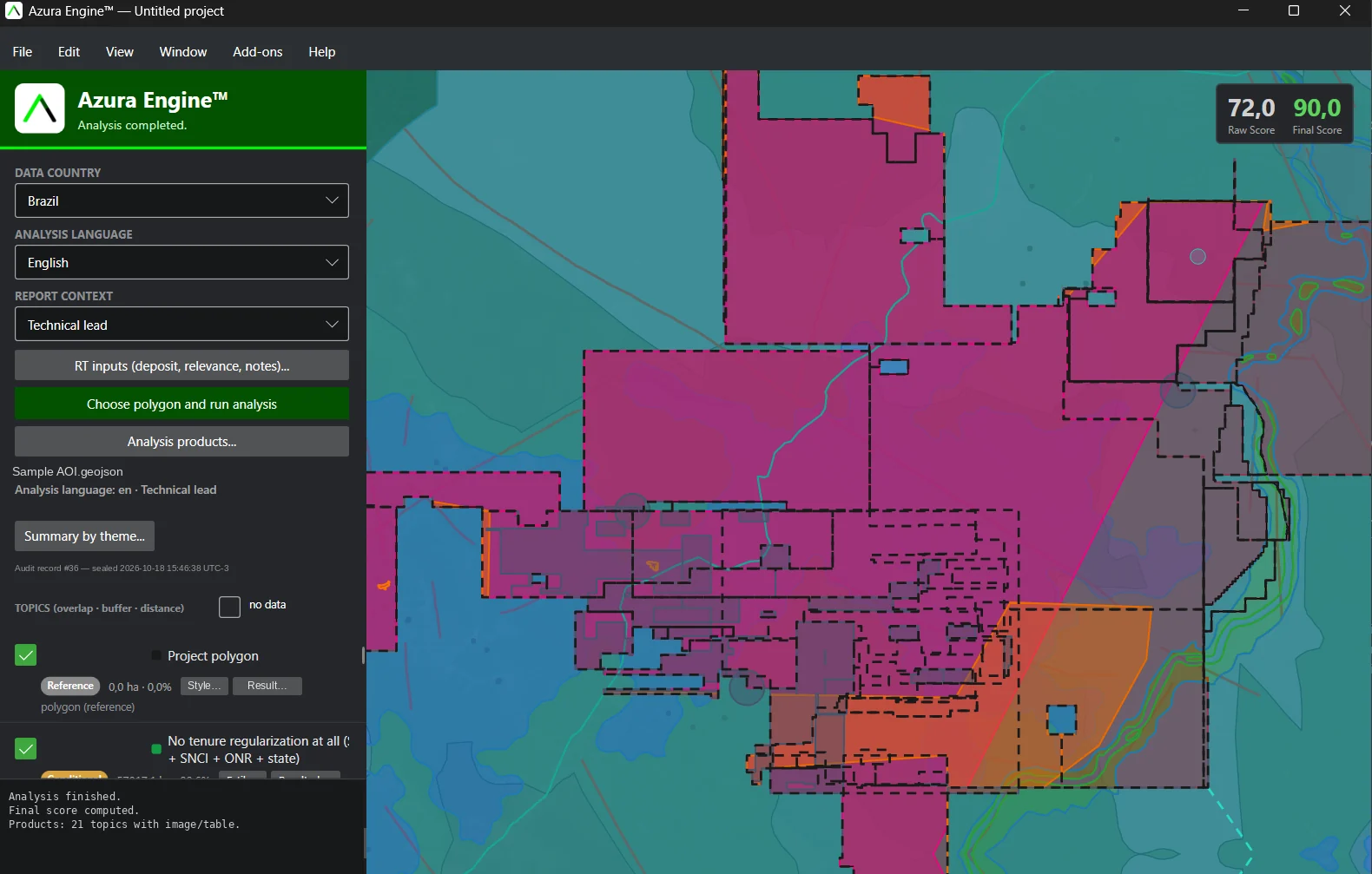Viewport: 1372px width, 874px height.
Task: Open the Analysis Language dropdown set to English
Action: tap(181, 262)
